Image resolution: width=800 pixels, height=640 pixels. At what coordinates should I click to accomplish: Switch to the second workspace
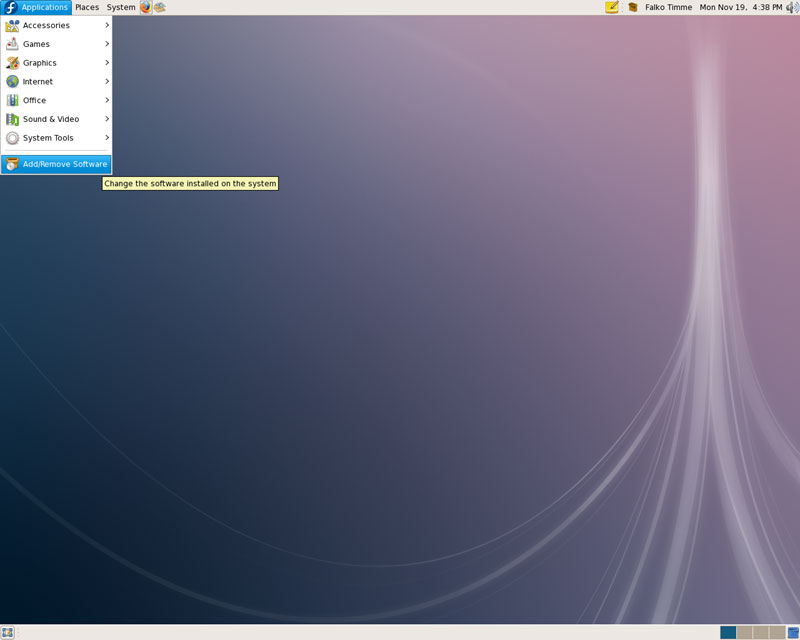744,633
